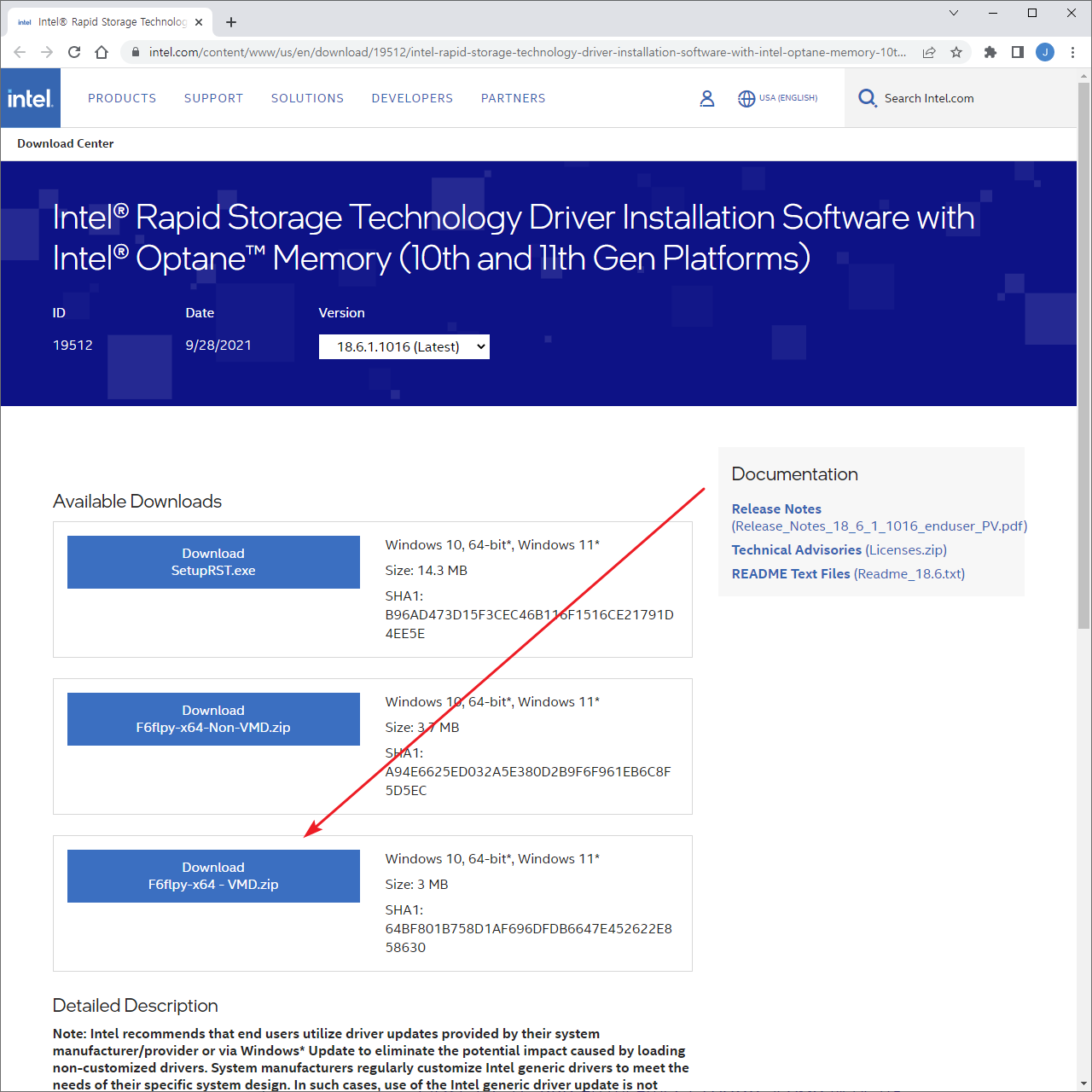Click USA (ENGLISH) region selector

click(788, 98)
